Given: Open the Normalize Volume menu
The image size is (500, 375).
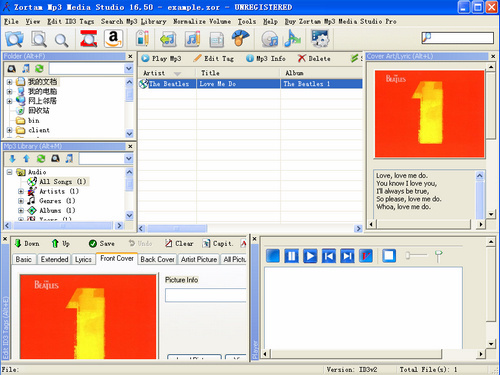Looking at the screenshot, I should (x=202, y=21).
